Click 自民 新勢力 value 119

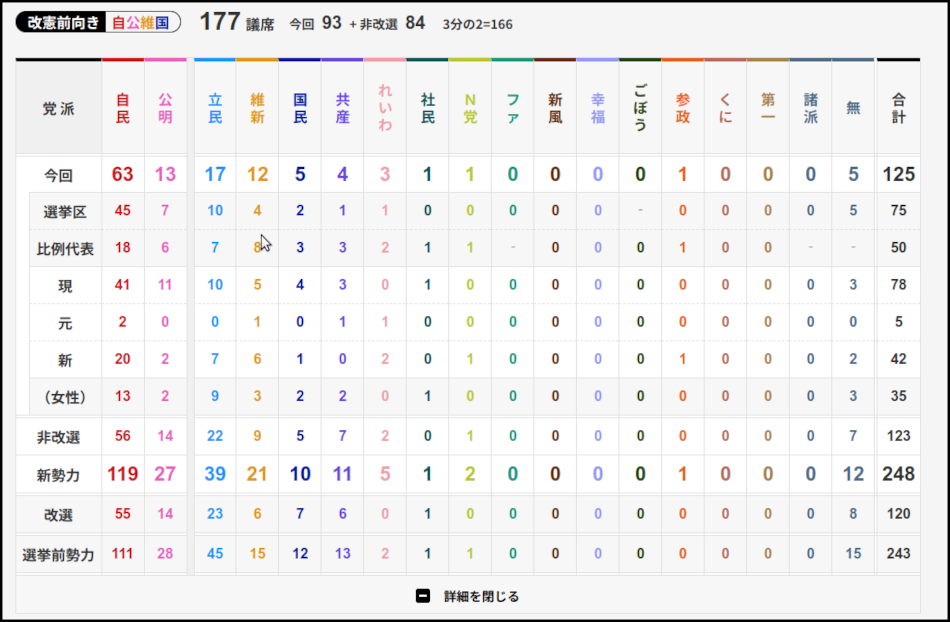tap(122, 474)
